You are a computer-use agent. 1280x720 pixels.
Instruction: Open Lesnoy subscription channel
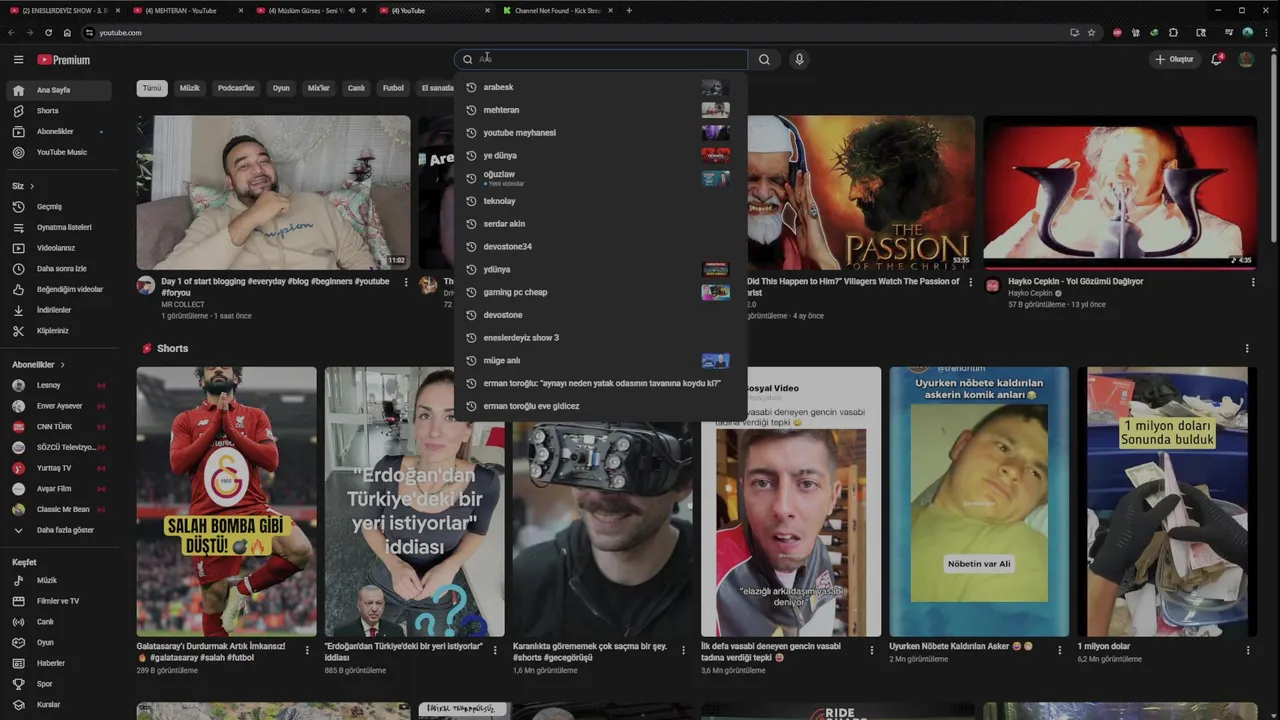pyautogui.click(x=59, y=385)
